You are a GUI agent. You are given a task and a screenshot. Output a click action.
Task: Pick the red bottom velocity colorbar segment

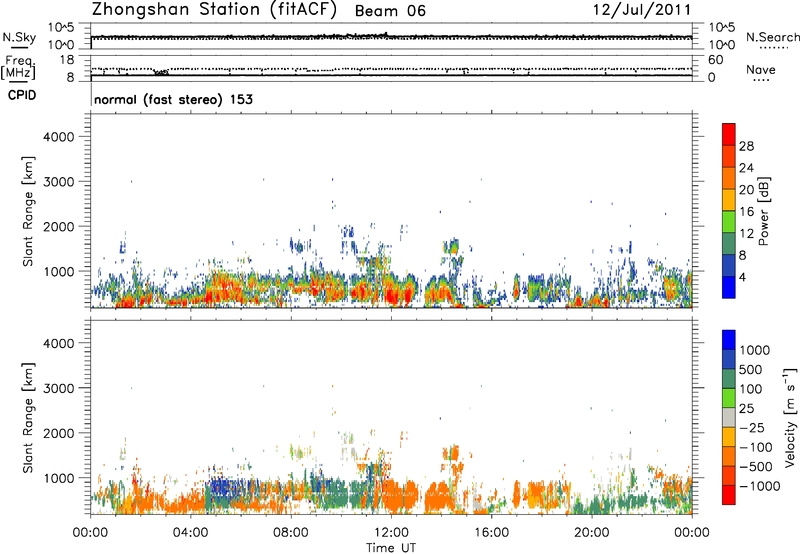[x=729, y=495]
